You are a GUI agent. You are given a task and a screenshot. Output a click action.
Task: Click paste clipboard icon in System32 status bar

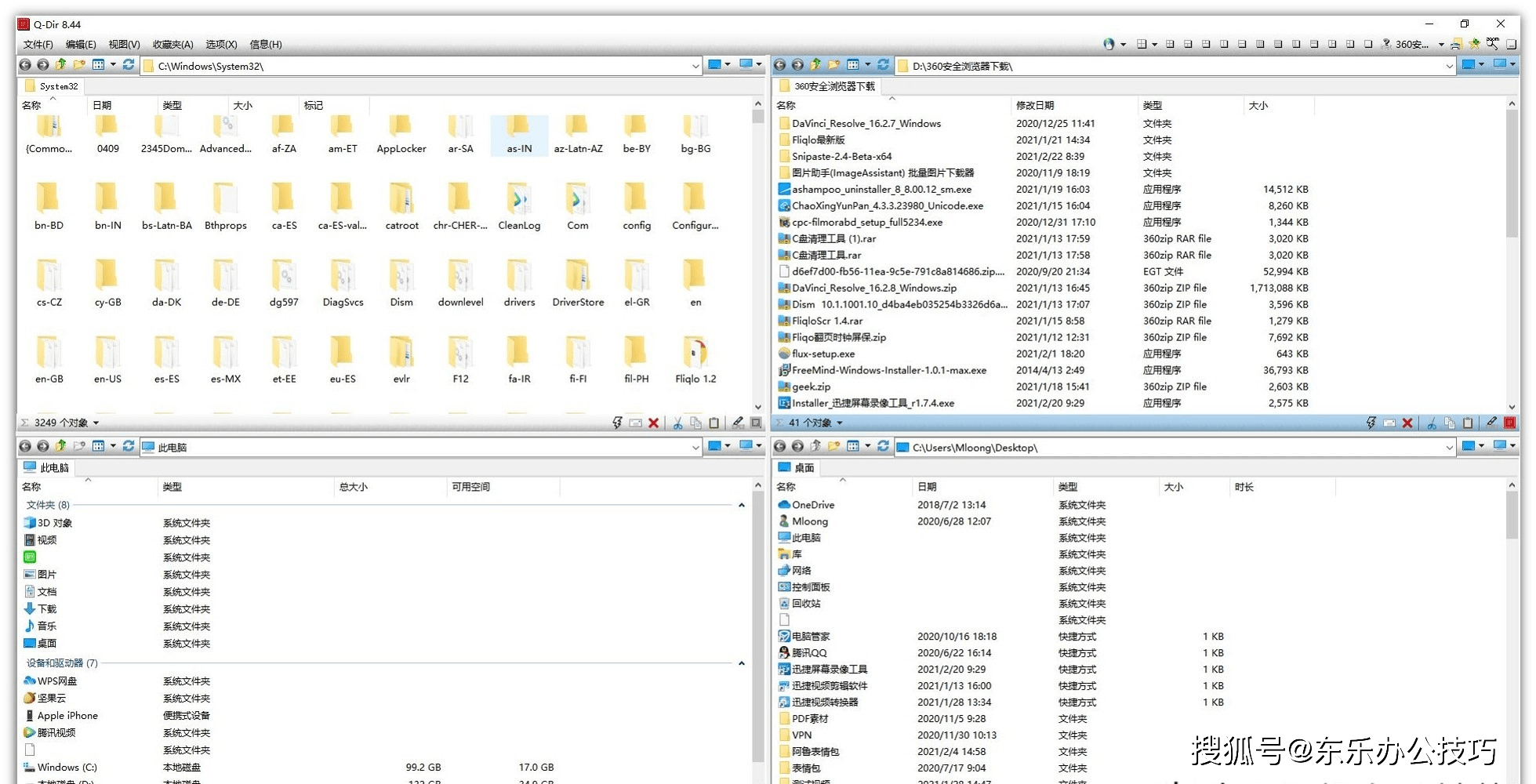click(x=714, y=423)
